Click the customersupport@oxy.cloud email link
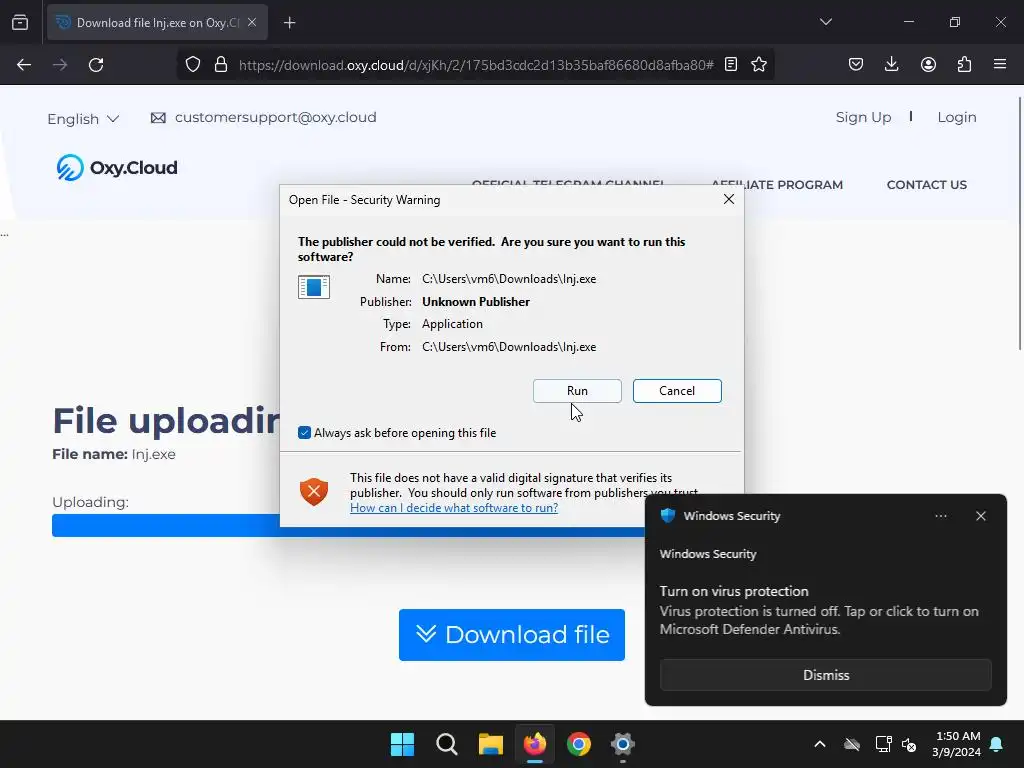Viewport: 1024px width, 768px height. [x=276, y=118]
